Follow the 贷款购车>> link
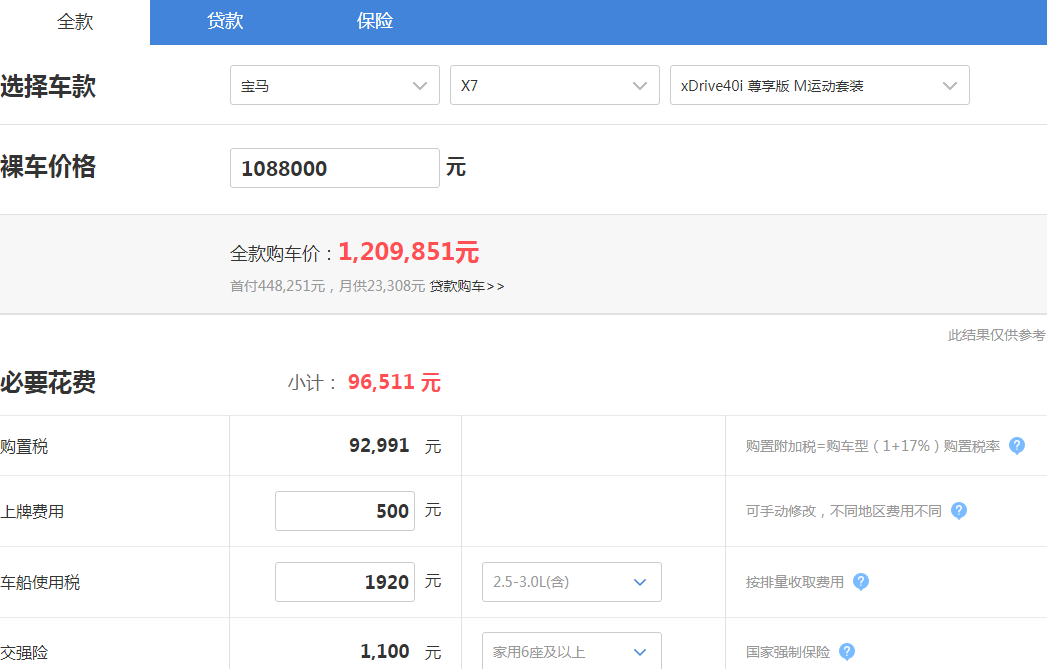The width and height of the screenshot is (1047, 669). [467, 286]
